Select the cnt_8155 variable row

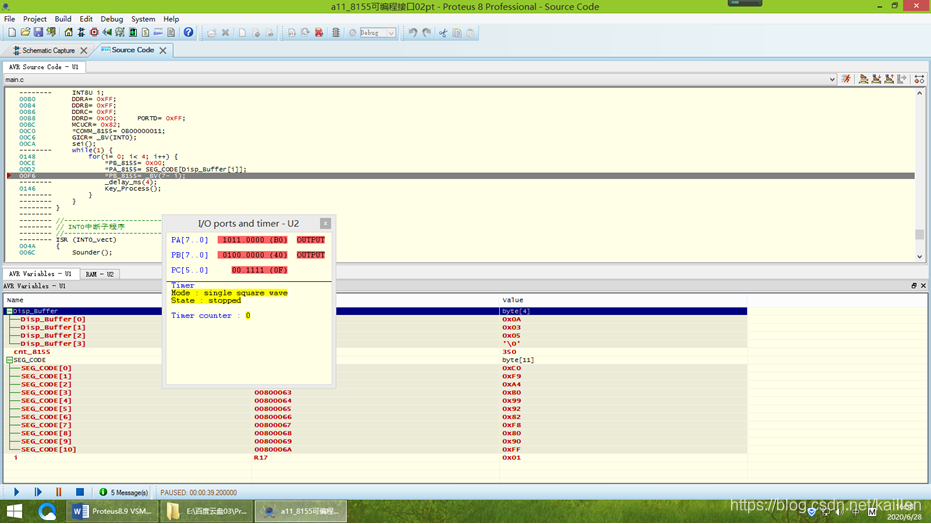pos(375,352)
